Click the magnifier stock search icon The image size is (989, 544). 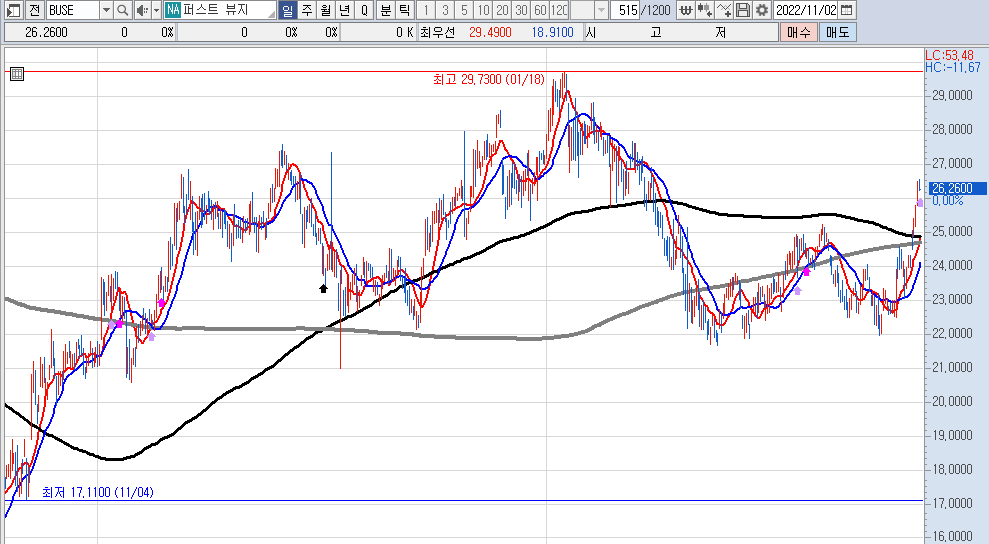[x=123, y=10]
